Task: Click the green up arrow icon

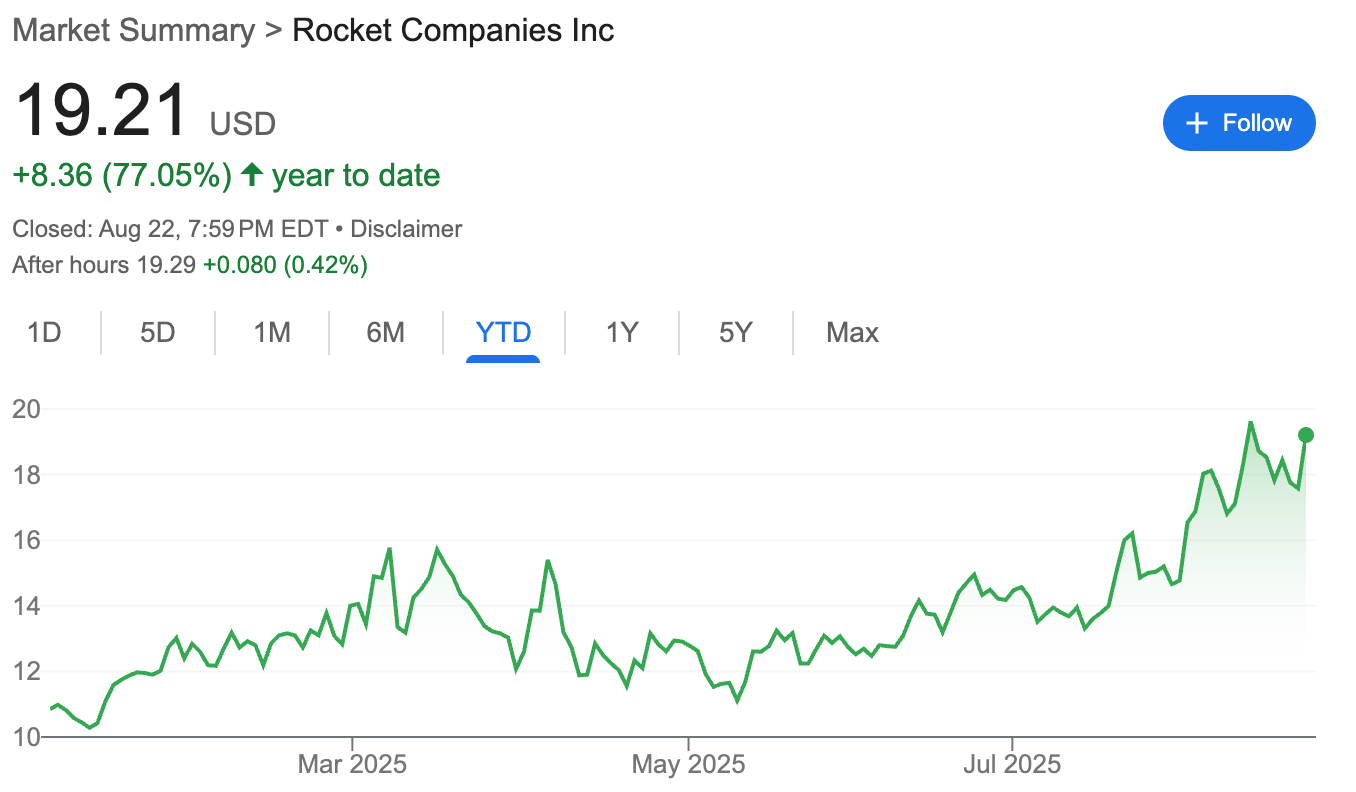Action: tap(252, 176)
